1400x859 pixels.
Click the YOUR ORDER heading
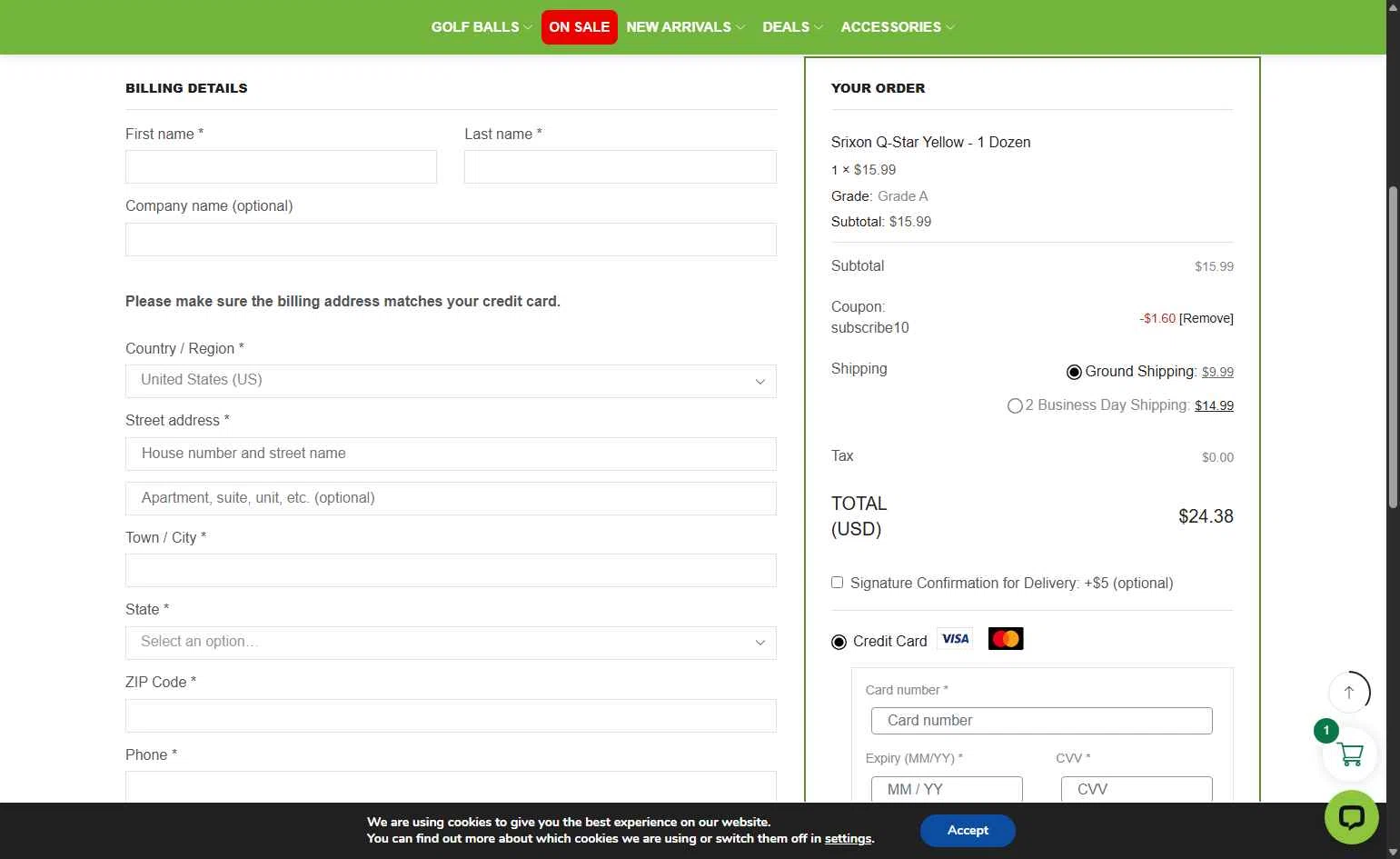(878, 88)
